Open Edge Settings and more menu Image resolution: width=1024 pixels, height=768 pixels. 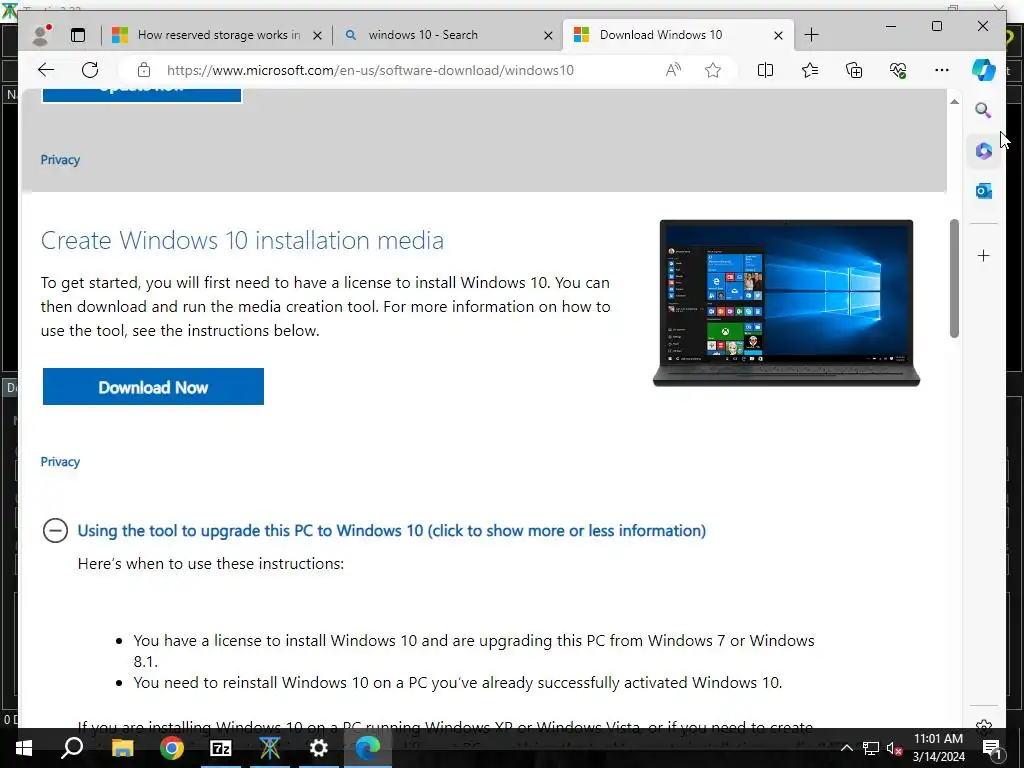click(942, 70)
